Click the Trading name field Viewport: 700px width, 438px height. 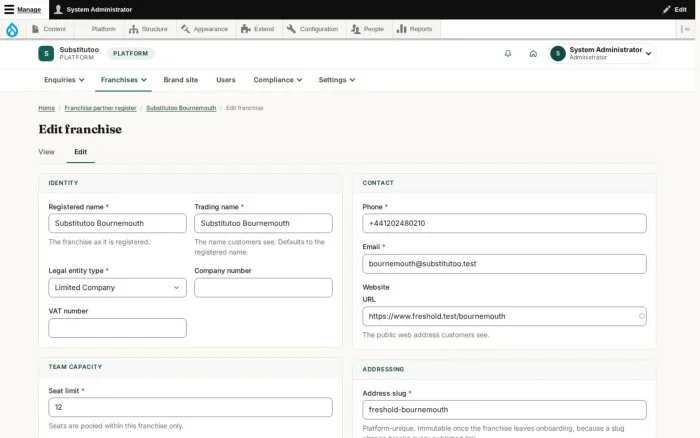263,223
